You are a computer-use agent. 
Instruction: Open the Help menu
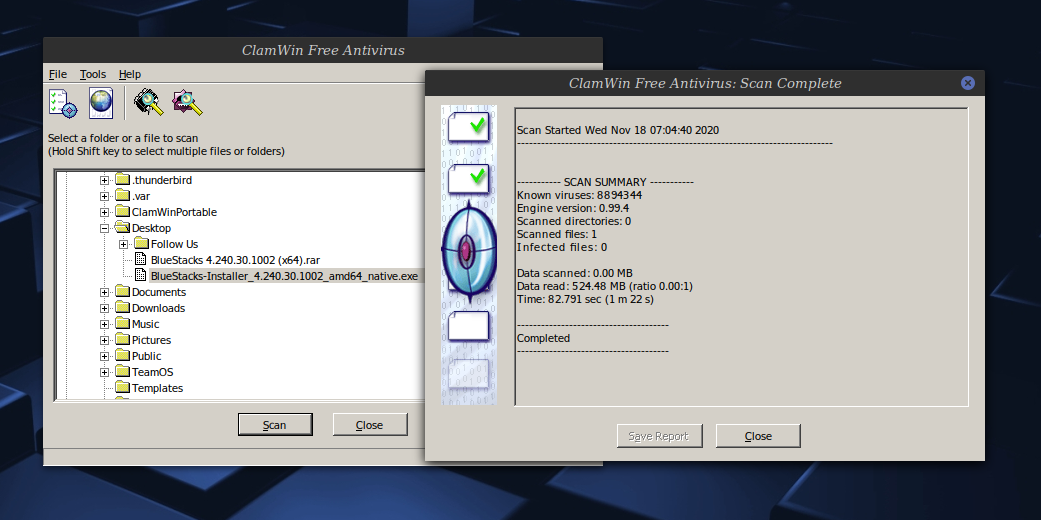129,74
